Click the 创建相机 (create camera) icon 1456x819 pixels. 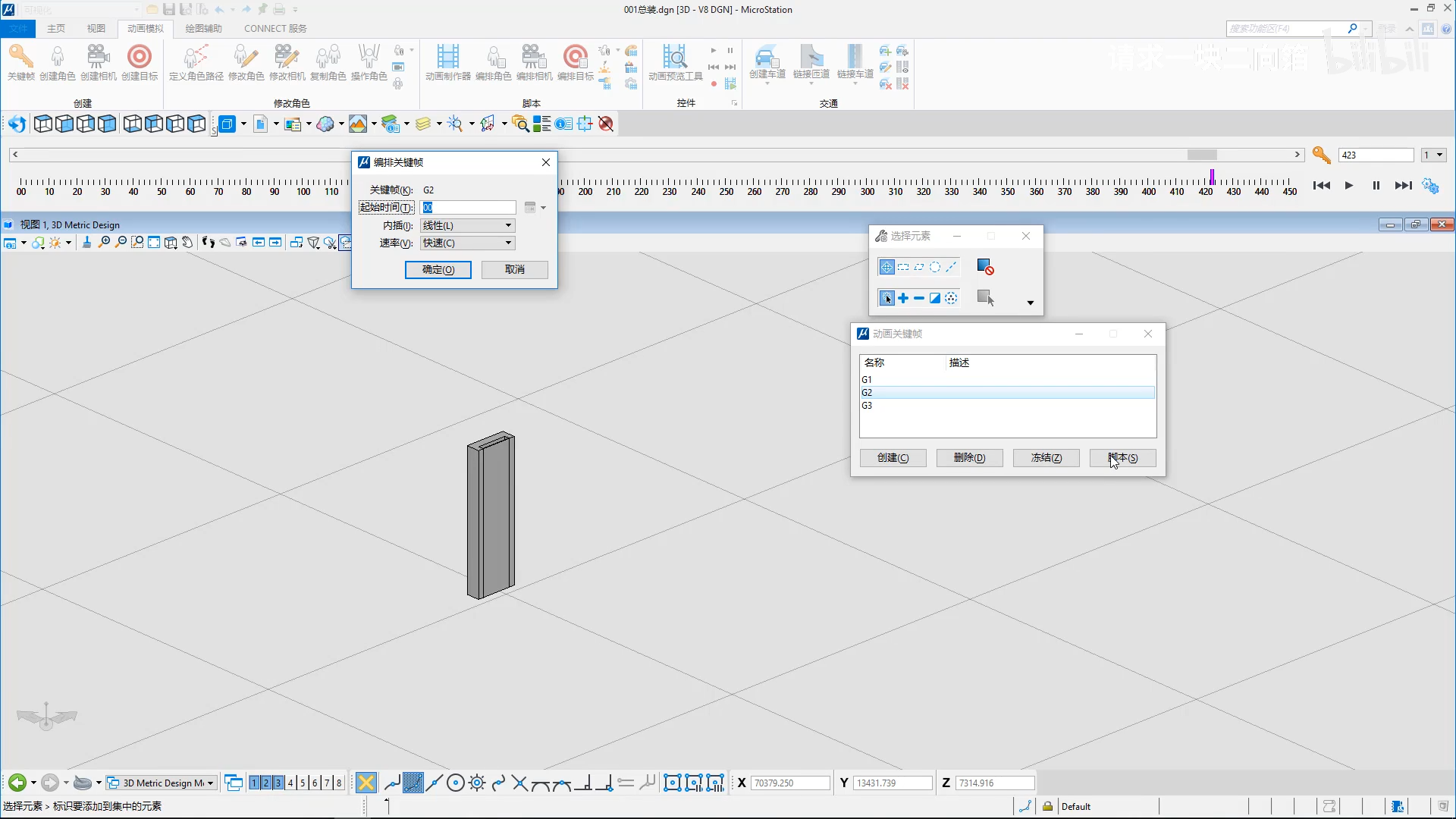tap(98, 58)
